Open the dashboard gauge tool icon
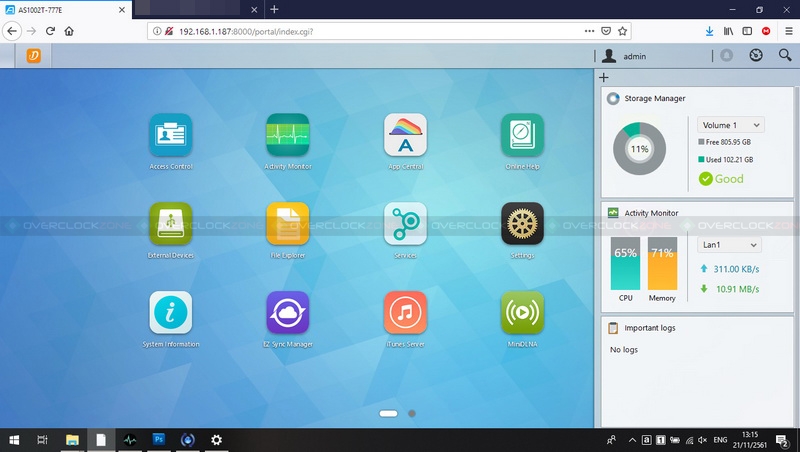Viewport: 800px width, 452px height. (756, 56)
